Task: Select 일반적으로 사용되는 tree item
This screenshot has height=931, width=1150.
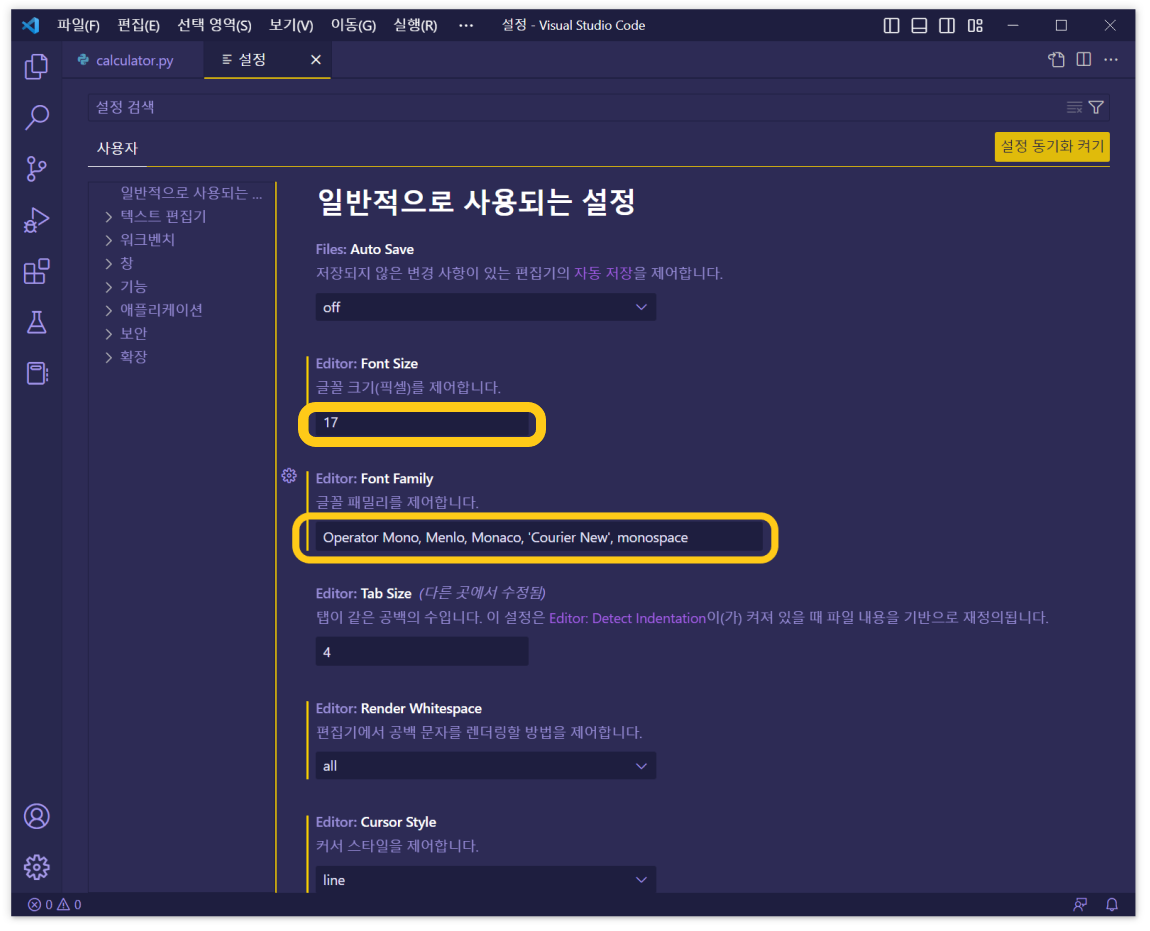Action: 191,193
